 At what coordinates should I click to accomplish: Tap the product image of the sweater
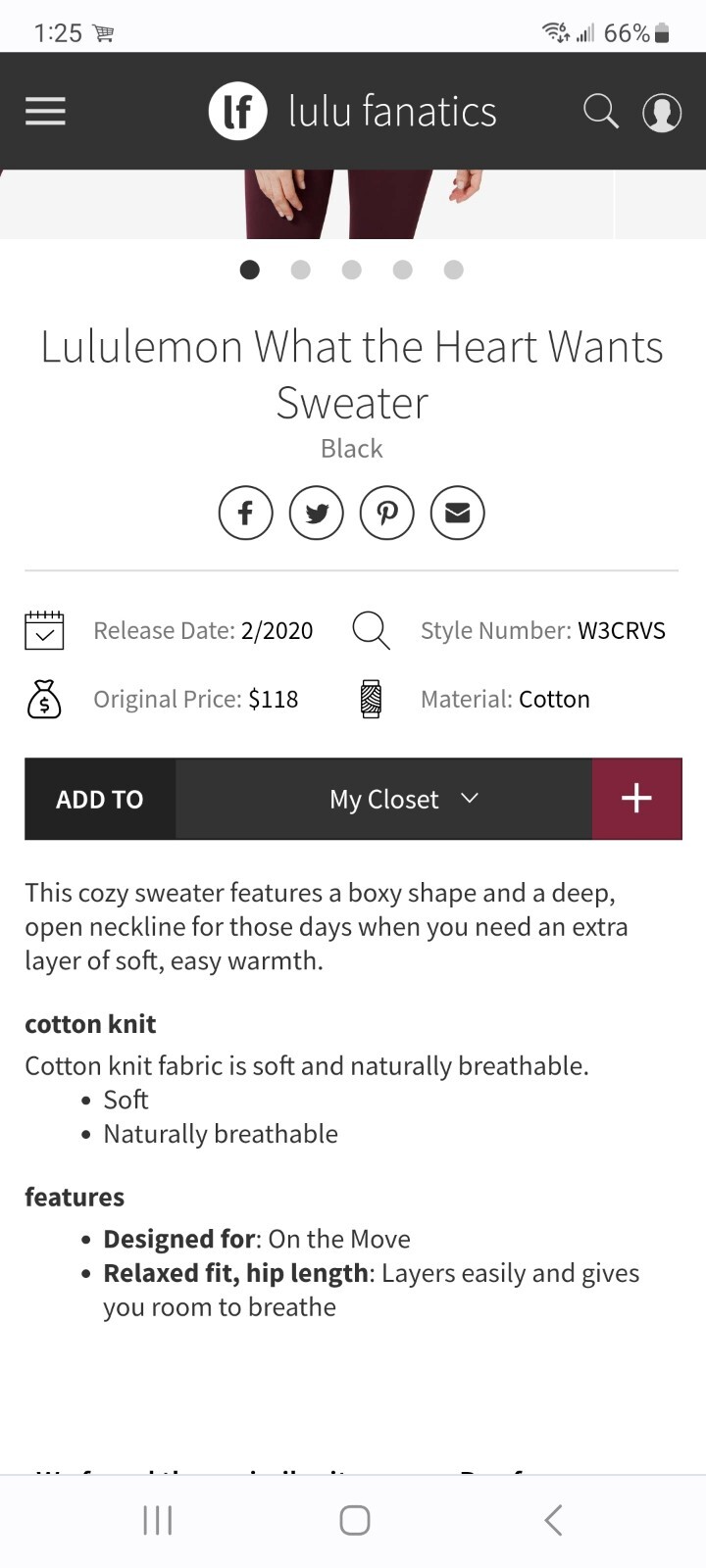coord(353,204)
